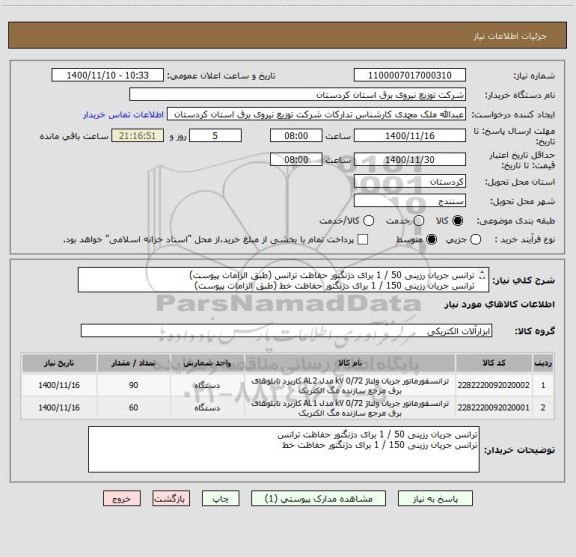Select the کالا/خدمت radio button
Viewport: 576px width, 557px height.
[368, 221]
